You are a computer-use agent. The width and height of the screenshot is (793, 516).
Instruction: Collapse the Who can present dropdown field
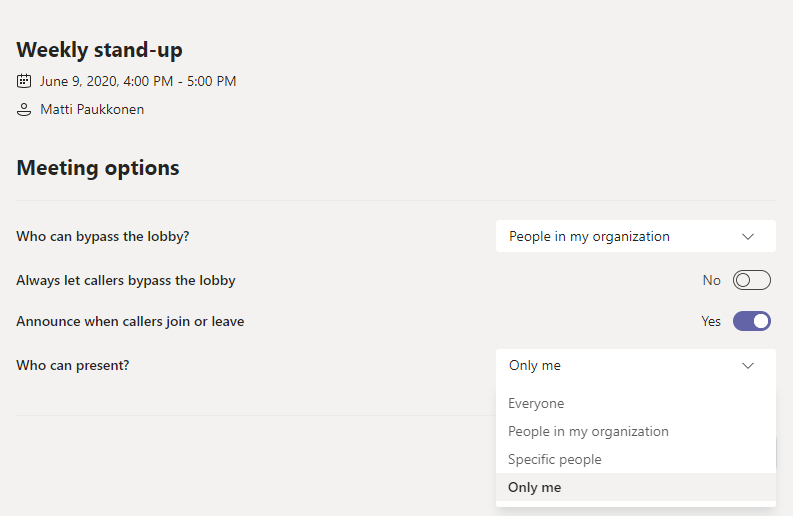click(x=635, y=366)
